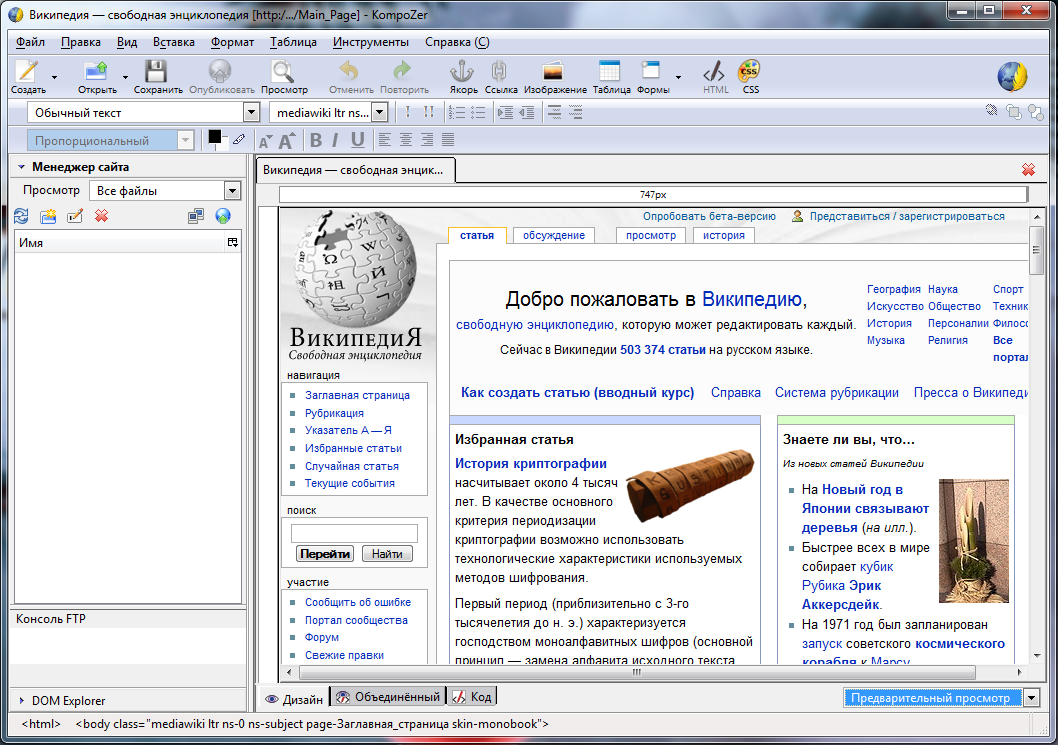Viewport: 1058px width, 745px height.
Task: Open a file with the Открыть icon
Action: click(96, 72)
